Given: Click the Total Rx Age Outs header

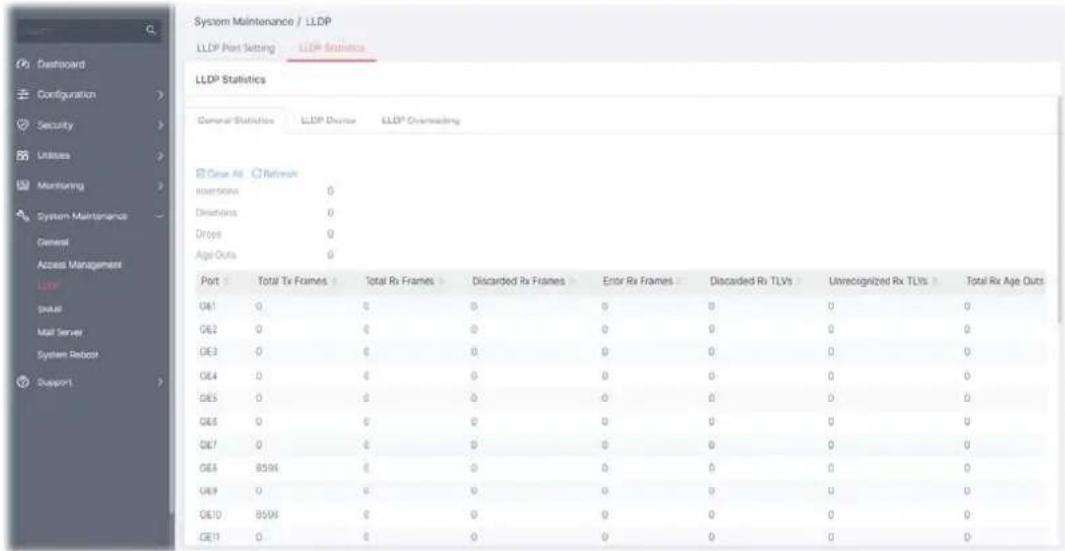Looking at the screenshot, I should point(1004,281).
